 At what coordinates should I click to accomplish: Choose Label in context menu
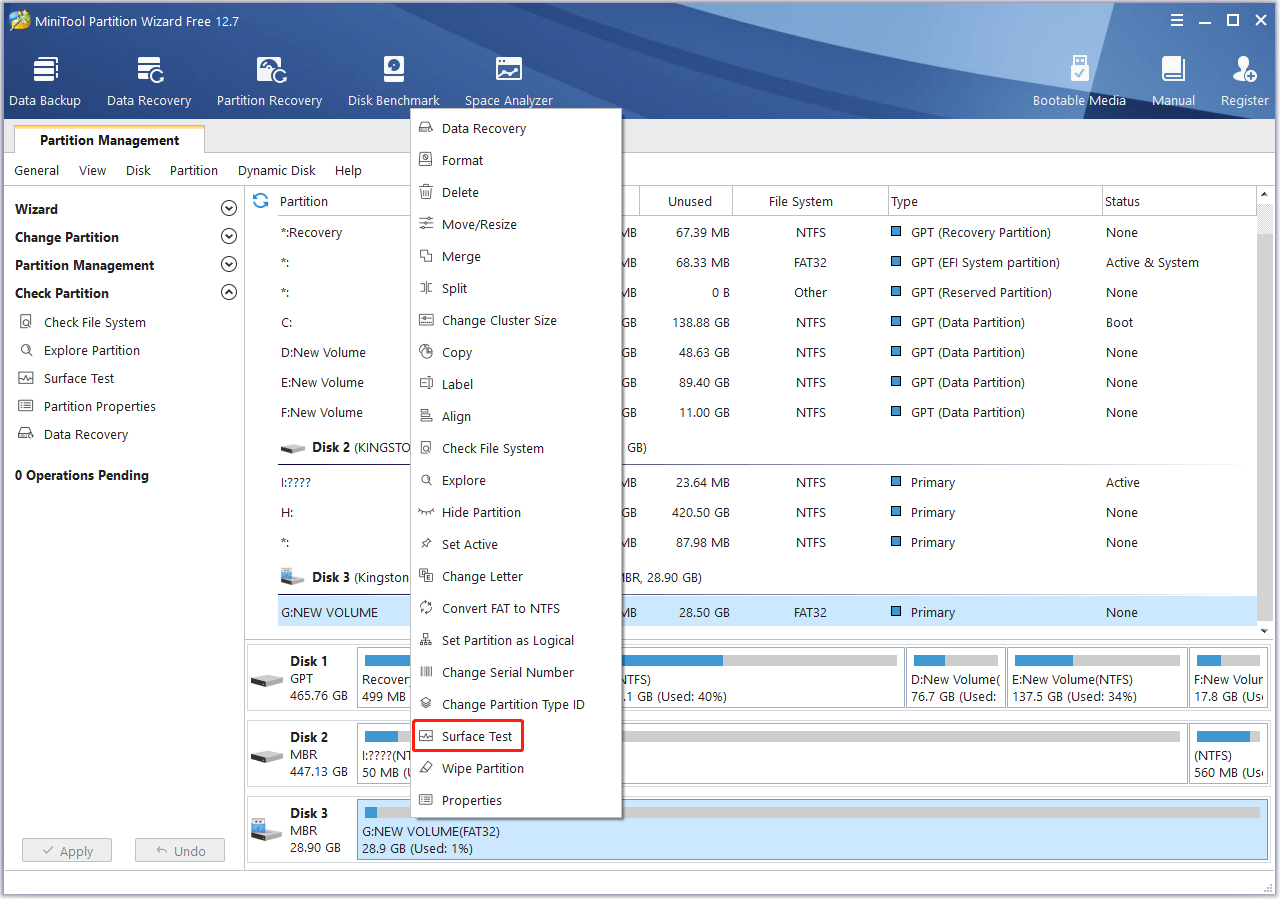click(x=516, y=384)
